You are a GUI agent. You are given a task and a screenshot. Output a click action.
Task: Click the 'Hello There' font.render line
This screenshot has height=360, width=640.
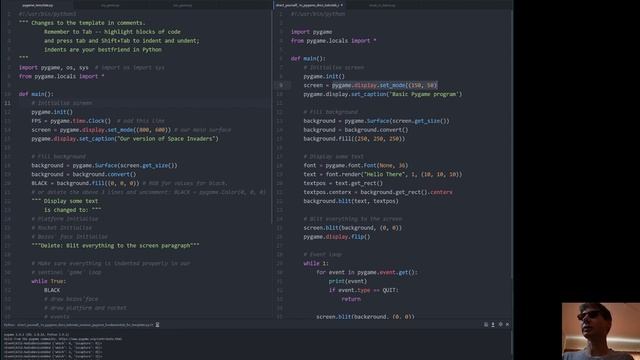tap(383, 174)
